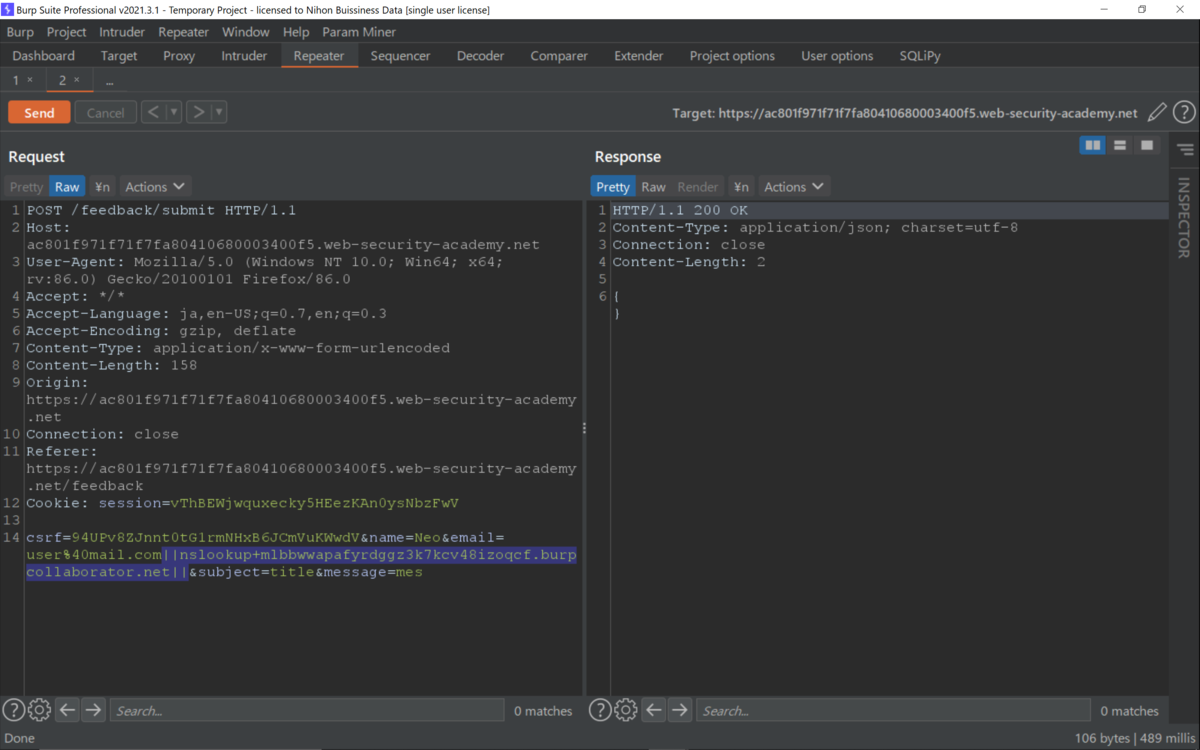Switch to the Decoder tab
The image size is (1200, 750).
point(481,56)
